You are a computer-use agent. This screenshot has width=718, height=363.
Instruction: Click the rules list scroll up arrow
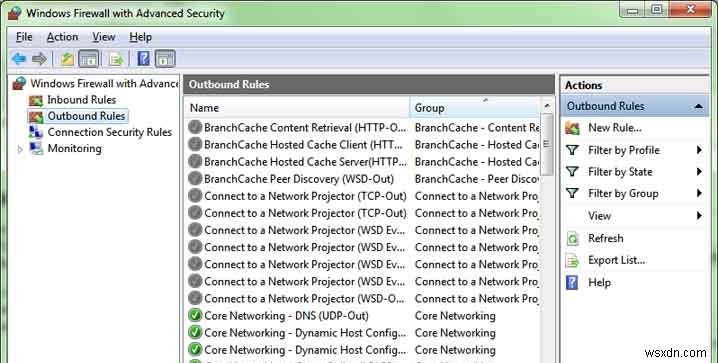click(547, 106)
